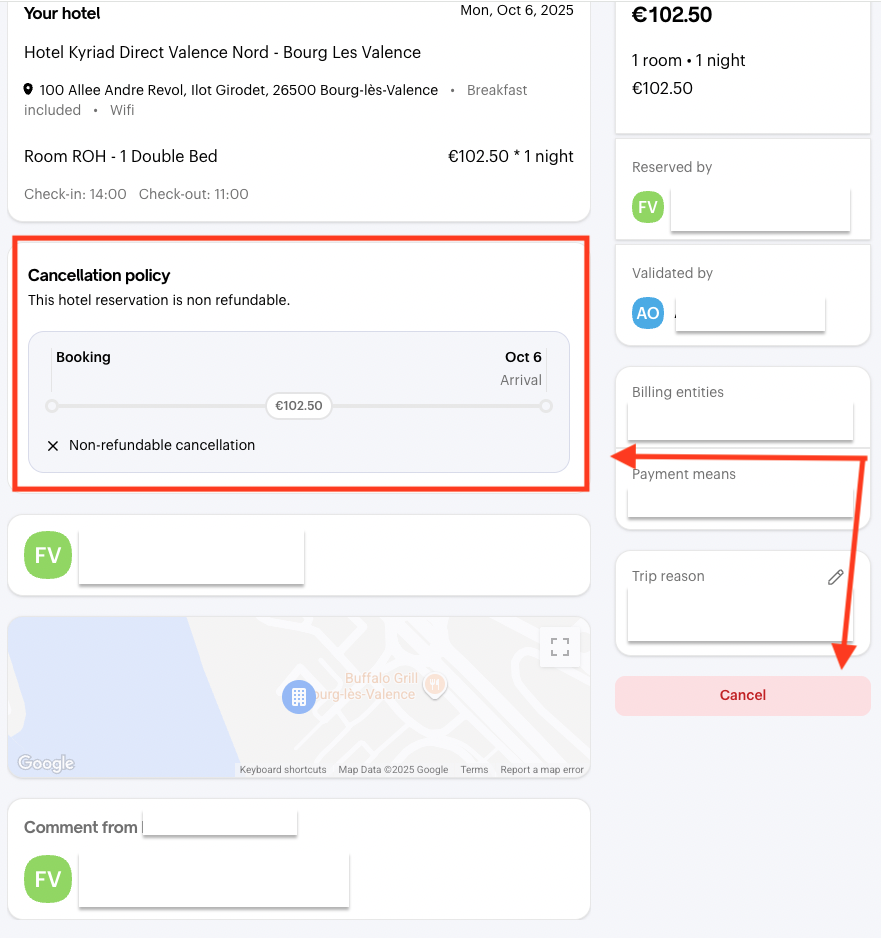Viewport: 881px width, 938px height.
Task: Toggle fullscreen view of the map
Action: pyautogui.click(x=560, y=646)
